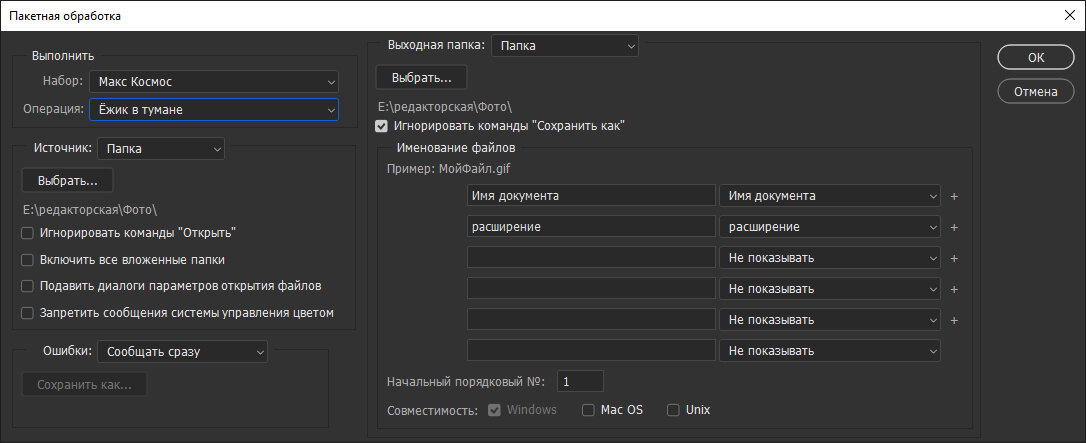Toggle Подавить диалоги параметров открытия файлов
Image resolution: width=1086 pixels, height=443 pixels.
click(x=28, y=286)
